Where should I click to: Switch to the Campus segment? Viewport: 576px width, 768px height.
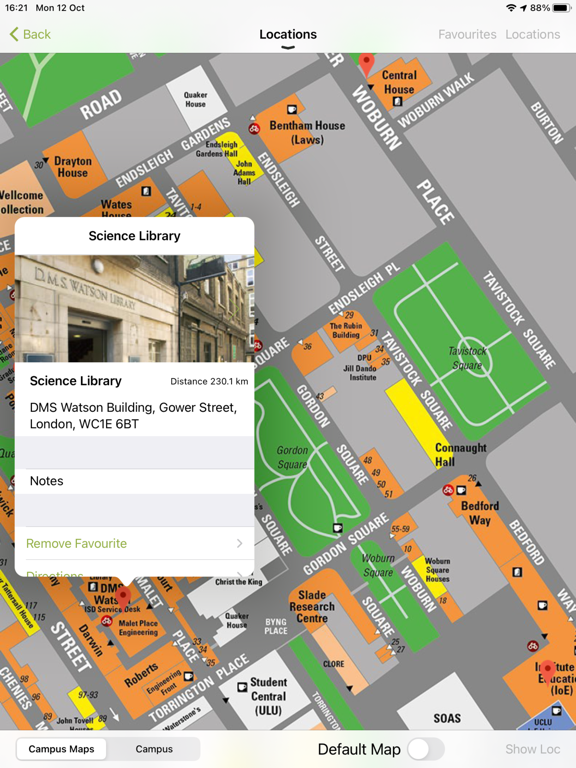(154, 749)
